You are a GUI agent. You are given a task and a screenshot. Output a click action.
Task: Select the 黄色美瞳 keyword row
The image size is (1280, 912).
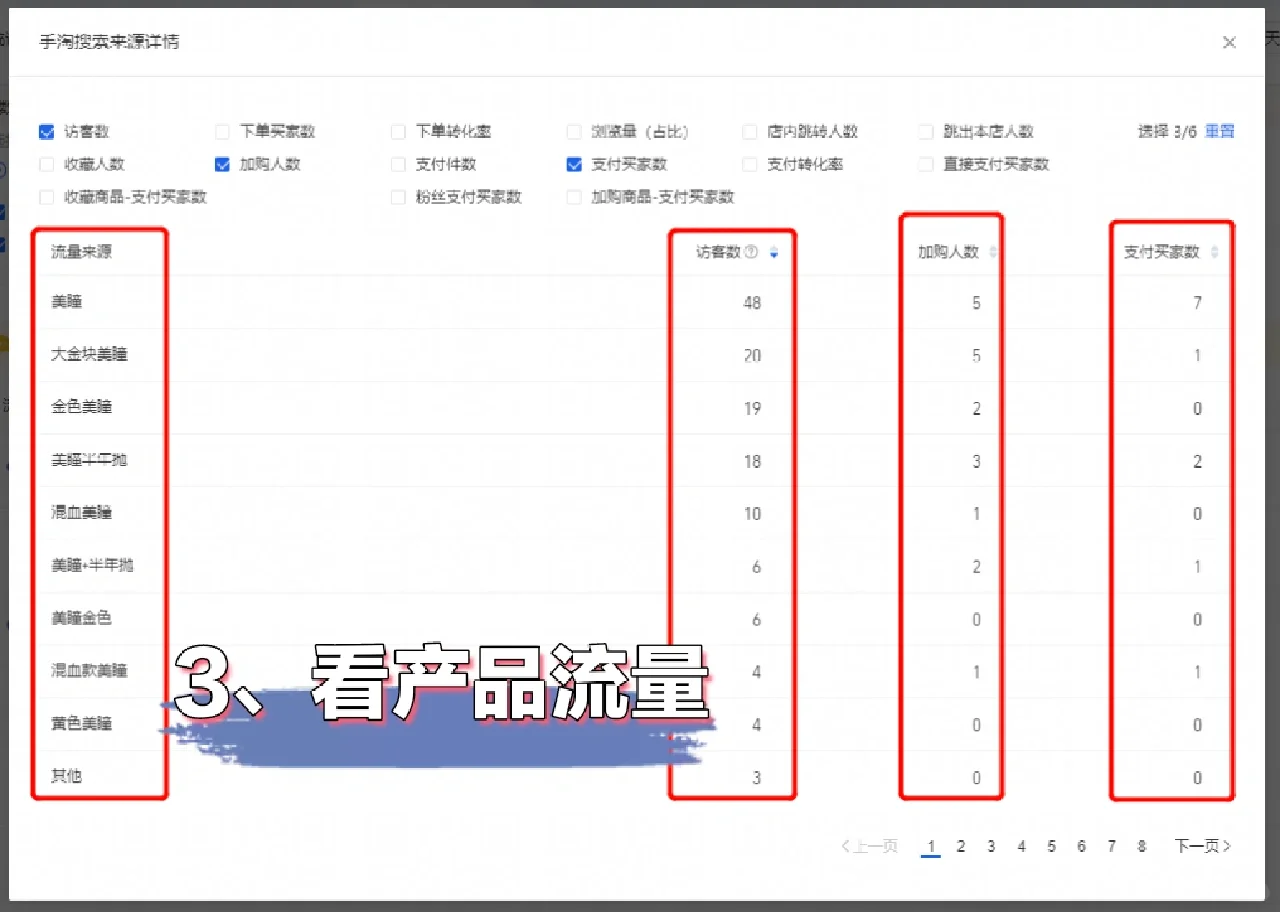635,724
